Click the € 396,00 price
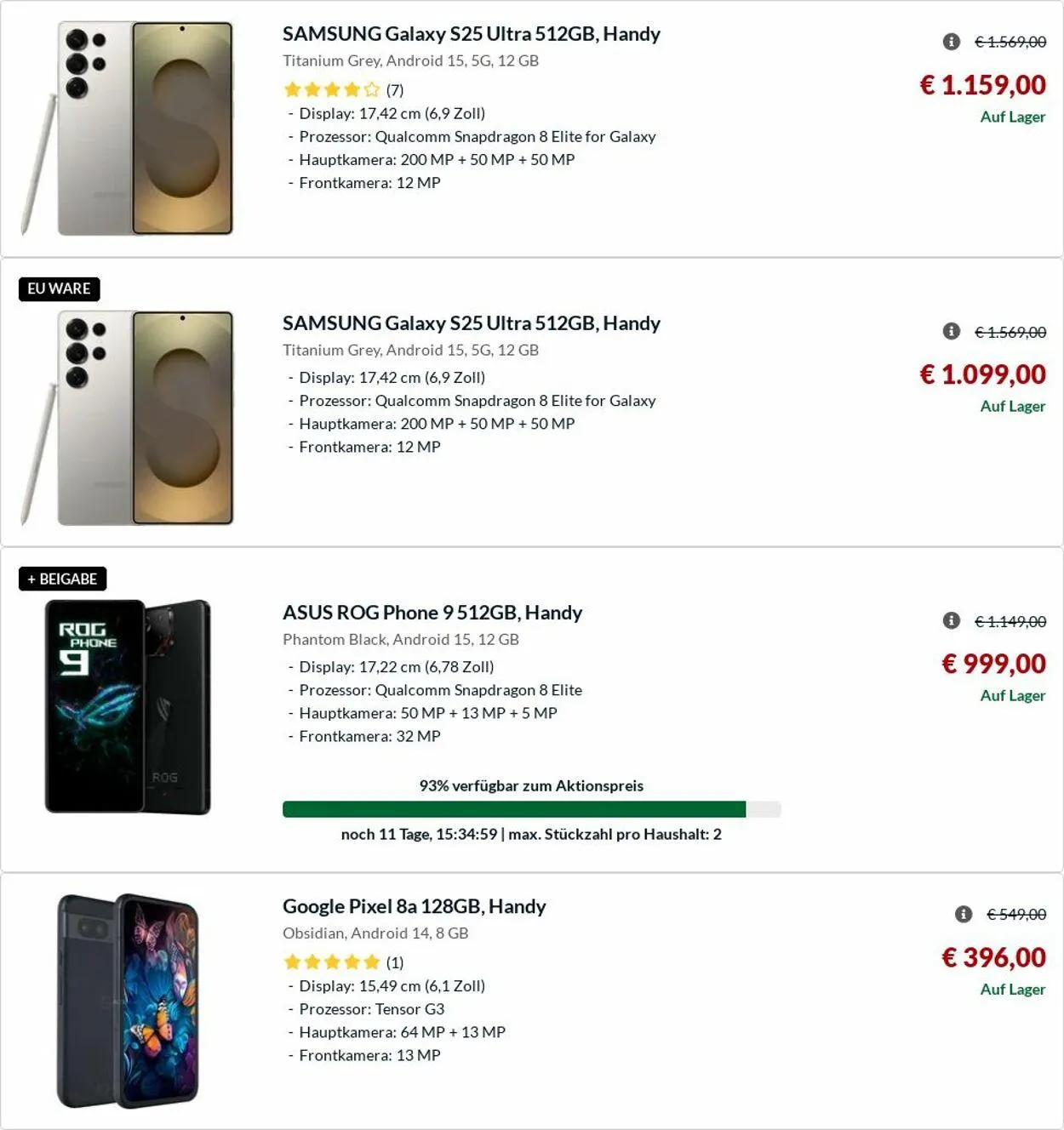The image size is (1064, 1130). click(993, 957)
